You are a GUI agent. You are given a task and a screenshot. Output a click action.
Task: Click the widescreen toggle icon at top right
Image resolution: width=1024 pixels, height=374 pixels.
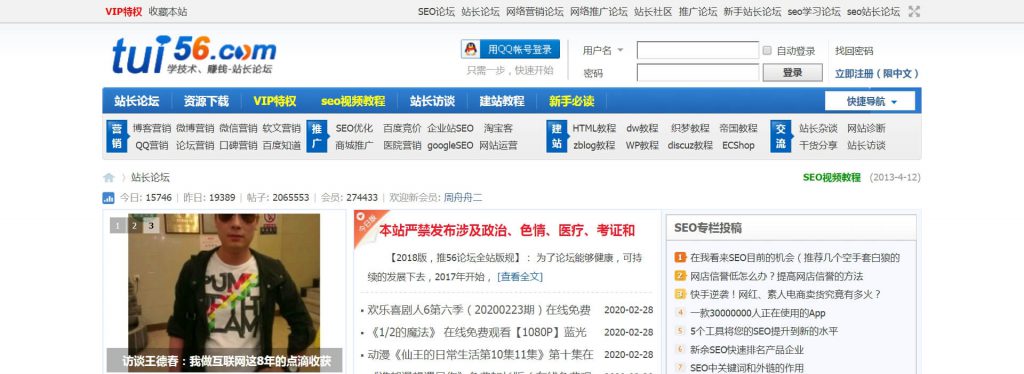pyautogui.click(x=914, y=11)
